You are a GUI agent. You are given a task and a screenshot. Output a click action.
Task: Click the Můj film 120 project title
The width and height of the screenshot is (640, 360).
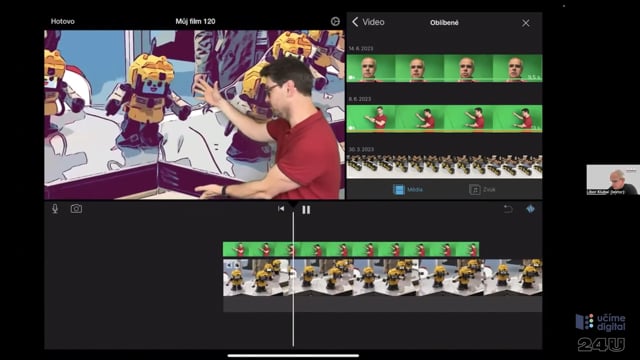[x=195, y=21]
